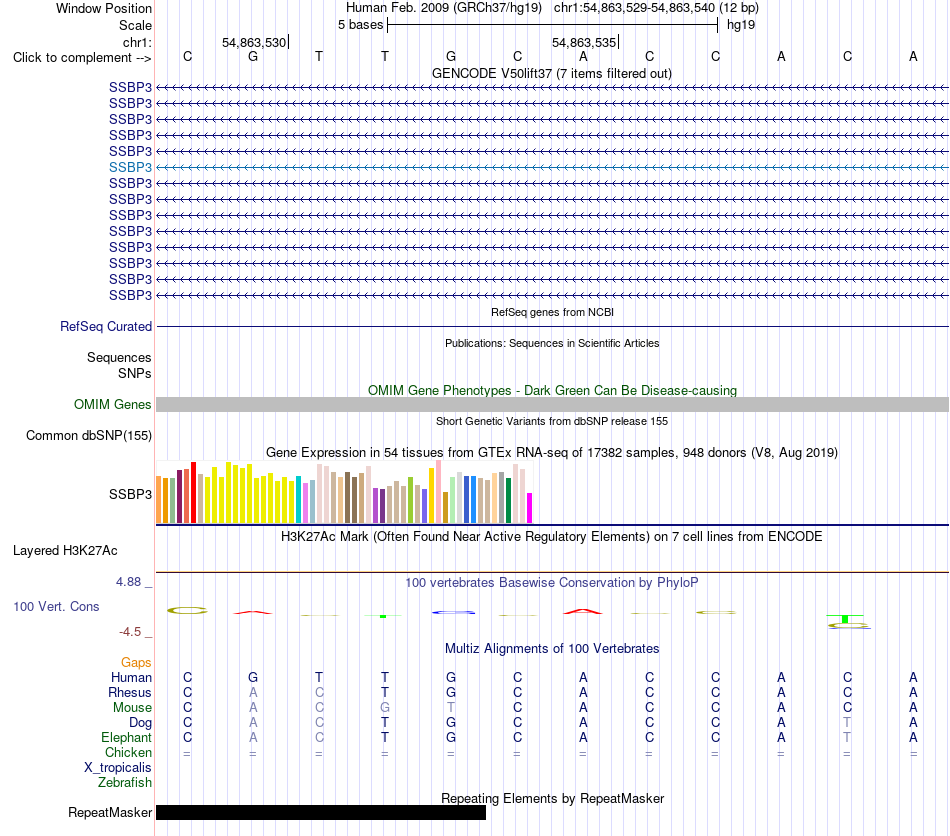Click the OMIM Genes track label

113,405
